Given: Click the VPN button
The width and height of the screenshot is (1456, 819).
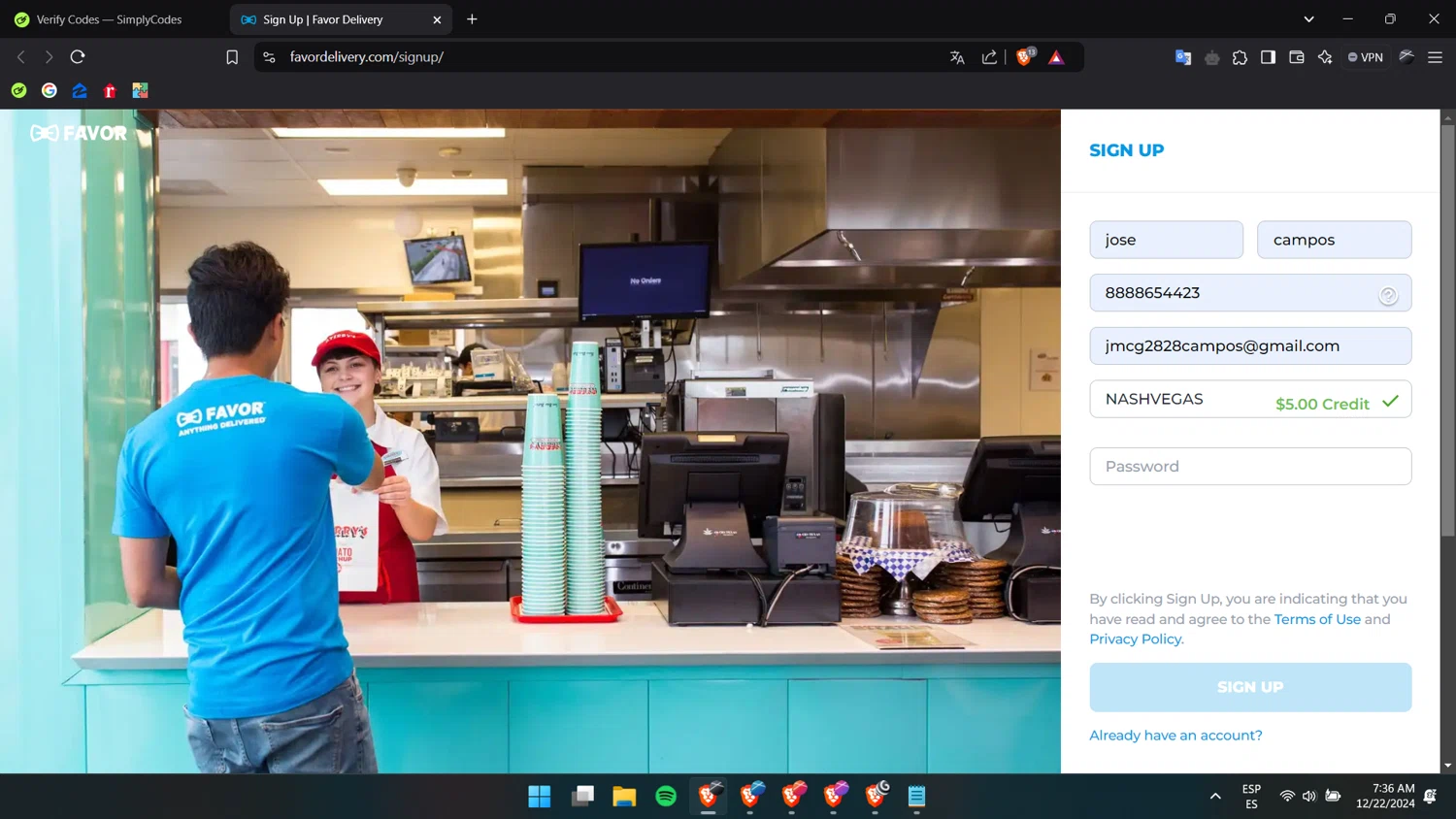Looking at the screenshot, I should (x=1366, y=57).
